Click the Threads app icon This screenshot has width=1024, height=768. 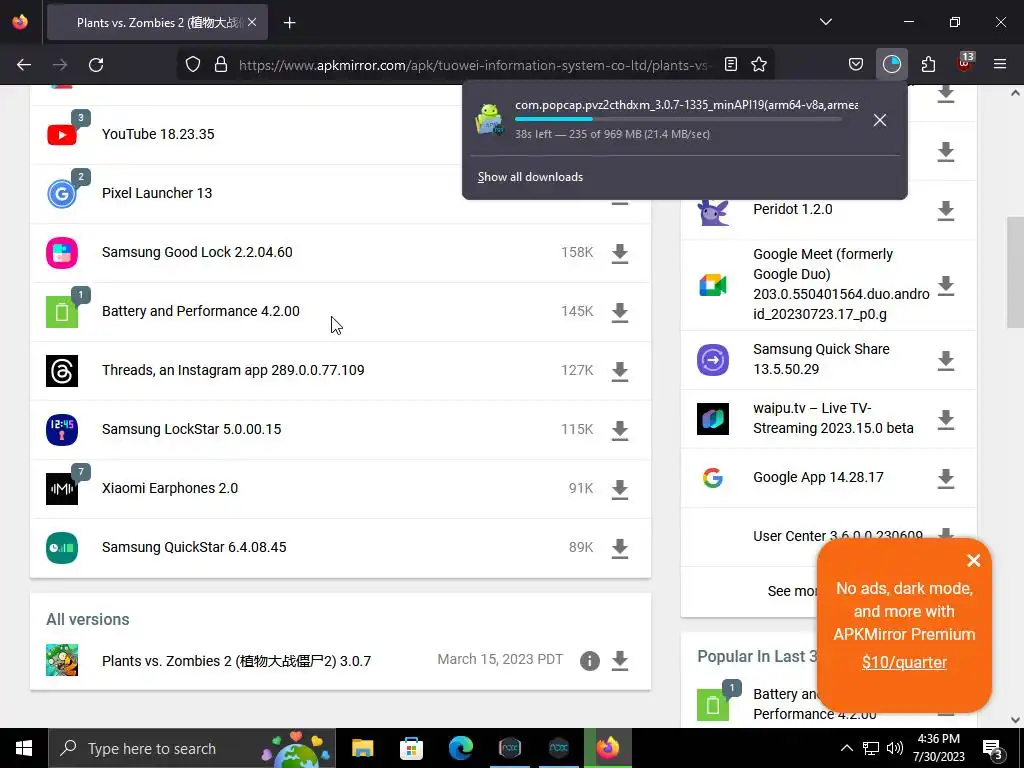62,371
